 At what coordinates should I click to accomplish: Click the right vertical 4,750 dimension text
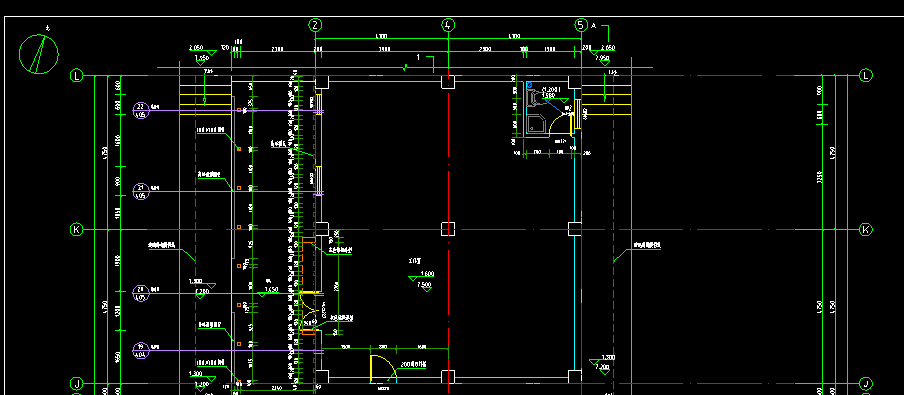[x=833, y=153]
